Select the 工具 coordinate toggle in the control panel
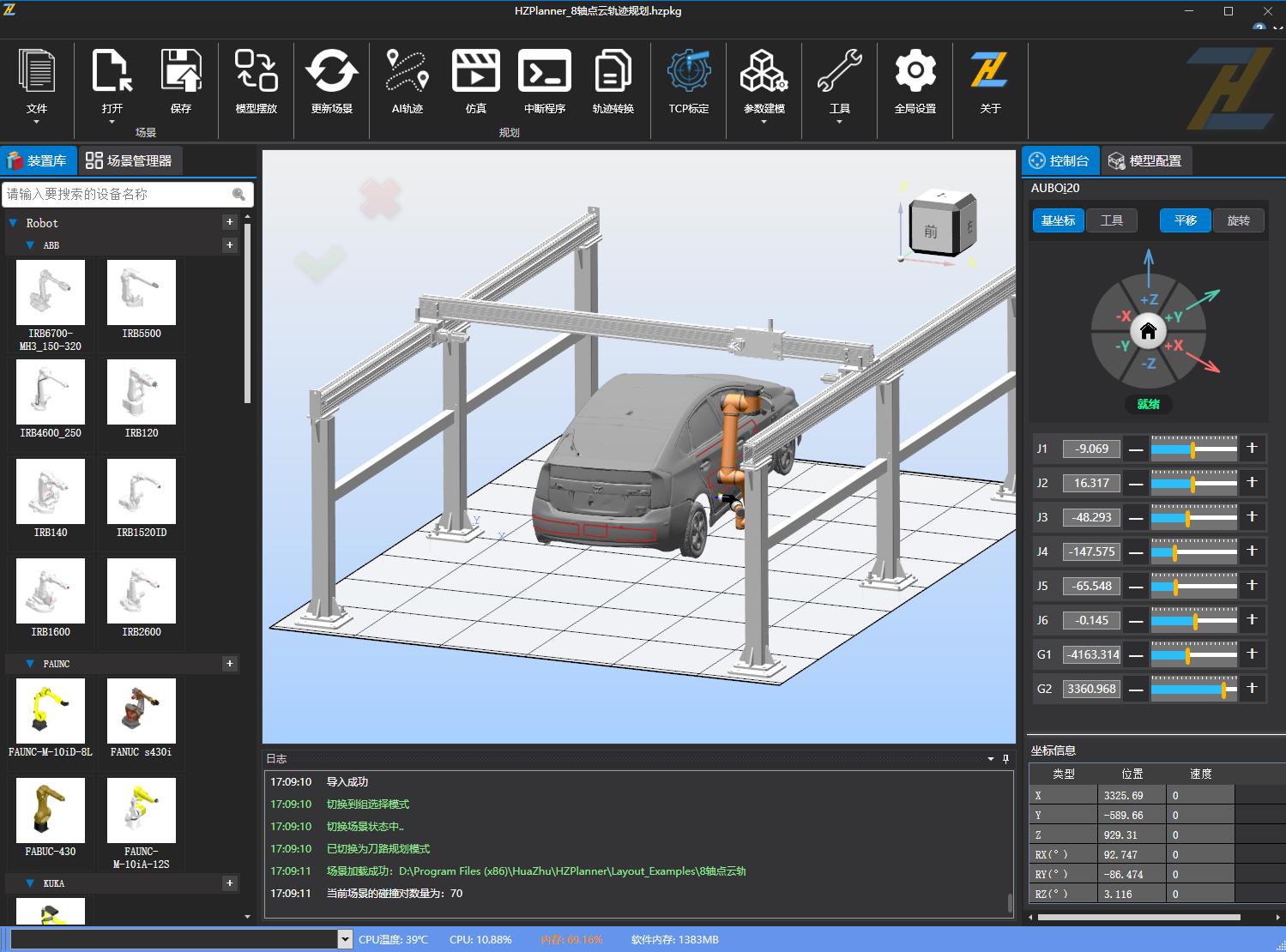 click(x=1112, y=220)
